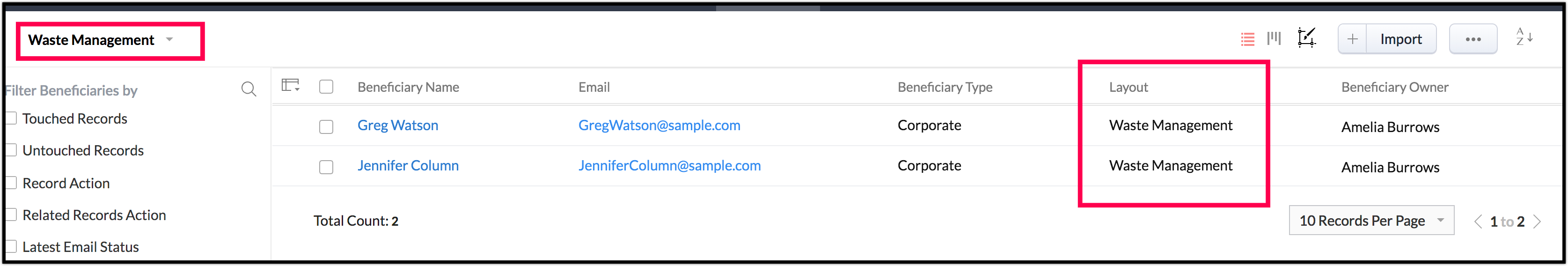The width and height of the screenshot is (1568, 266).
Task: Click the A-Z sort icon
Action: coord(1524,38)
